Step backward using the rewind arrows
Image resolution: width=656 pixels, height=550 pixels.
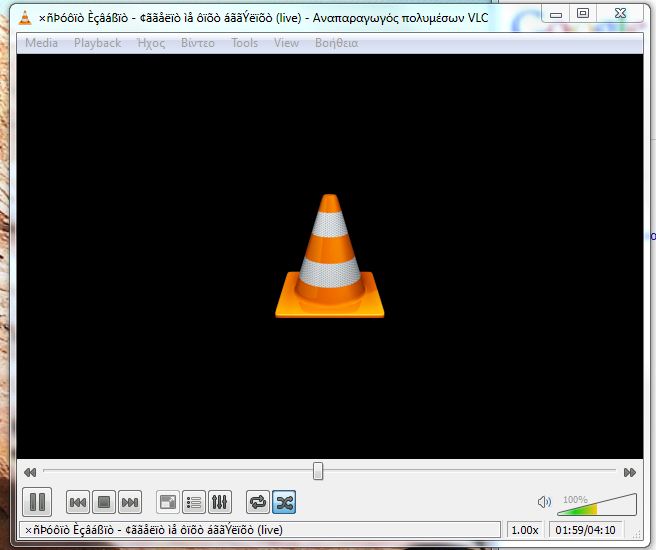point(30,473)
